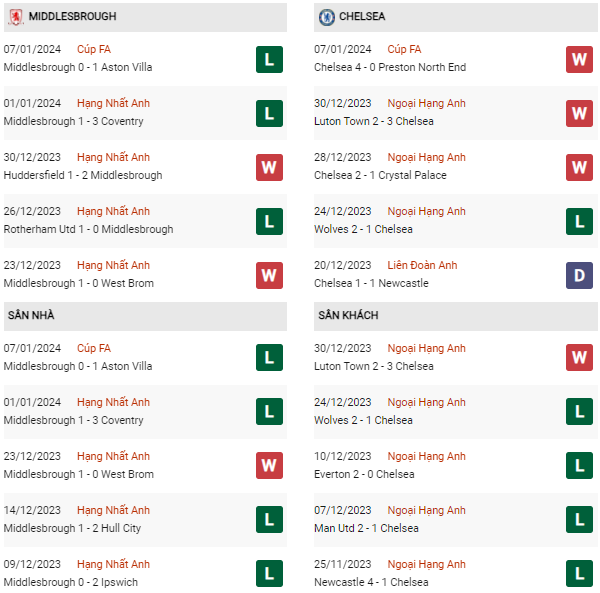Select the Sân Khách section header
This screenshot has height=593, width=600.
[x=349, y=315]
